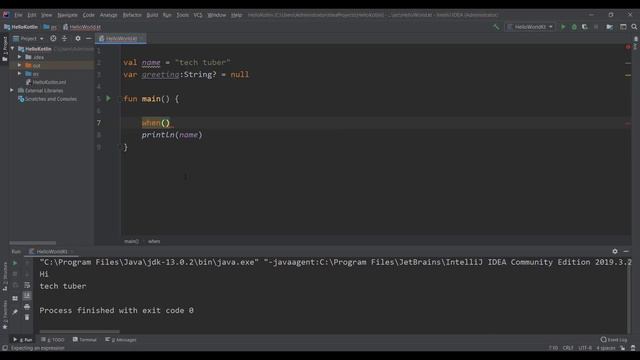
Task: Open Project panel settings gear
Action: pos(78,38)
